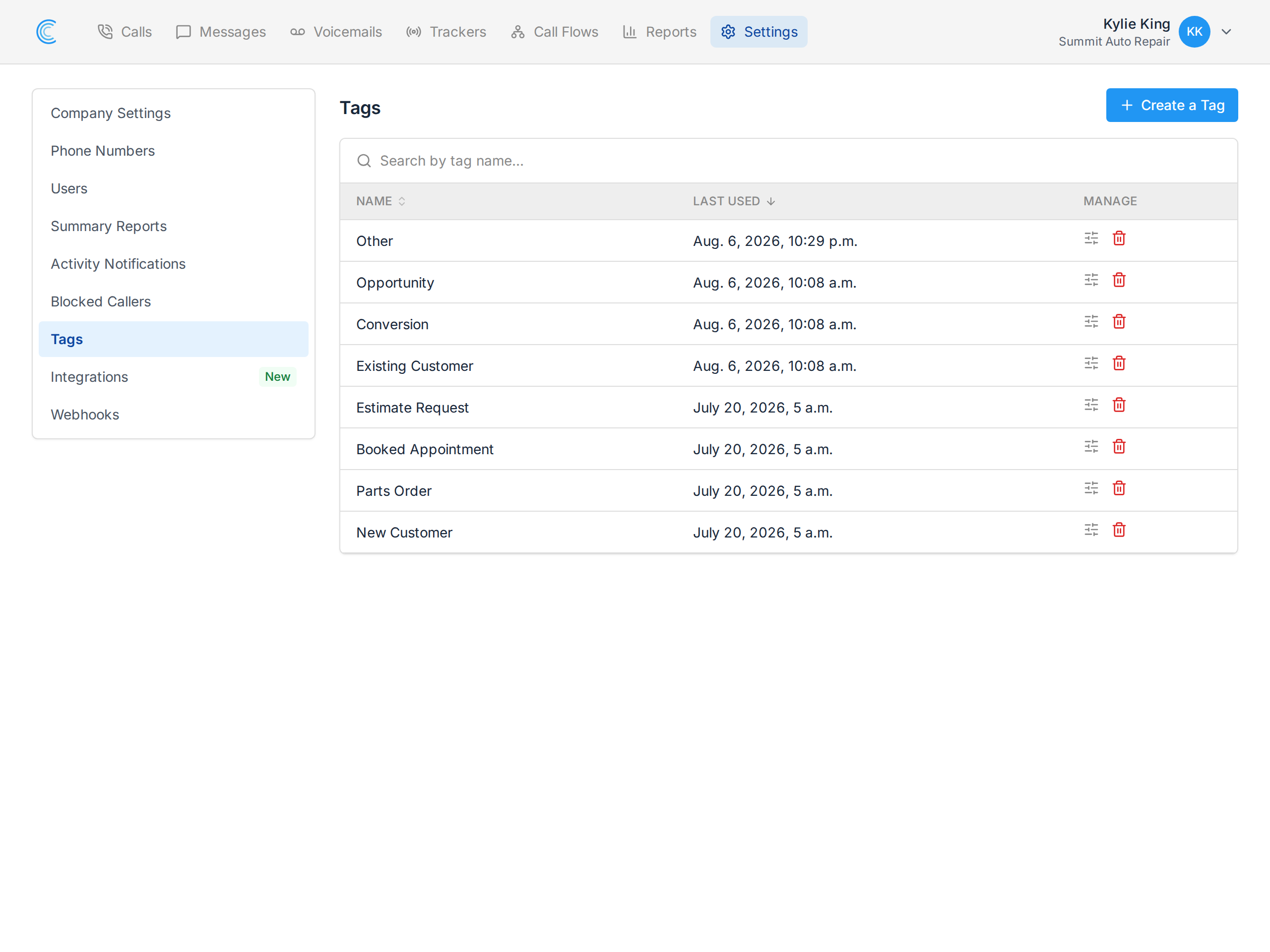Screen dimensions: 1270x952
Task: Edit the Parts Order tag
Action: pos(1091,488)
